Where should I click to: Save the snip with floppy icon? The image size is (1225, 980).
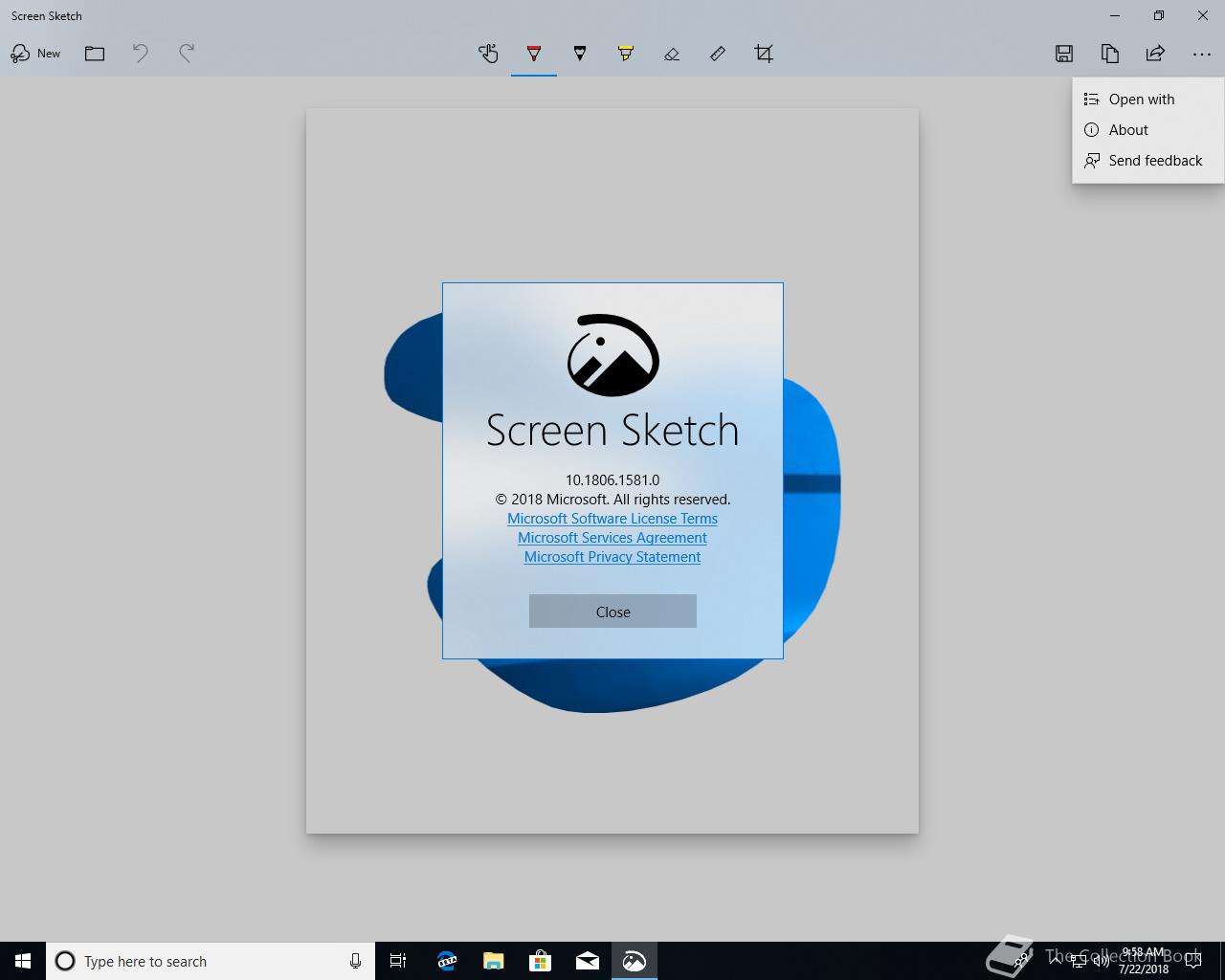click(x=1064, y=54)
